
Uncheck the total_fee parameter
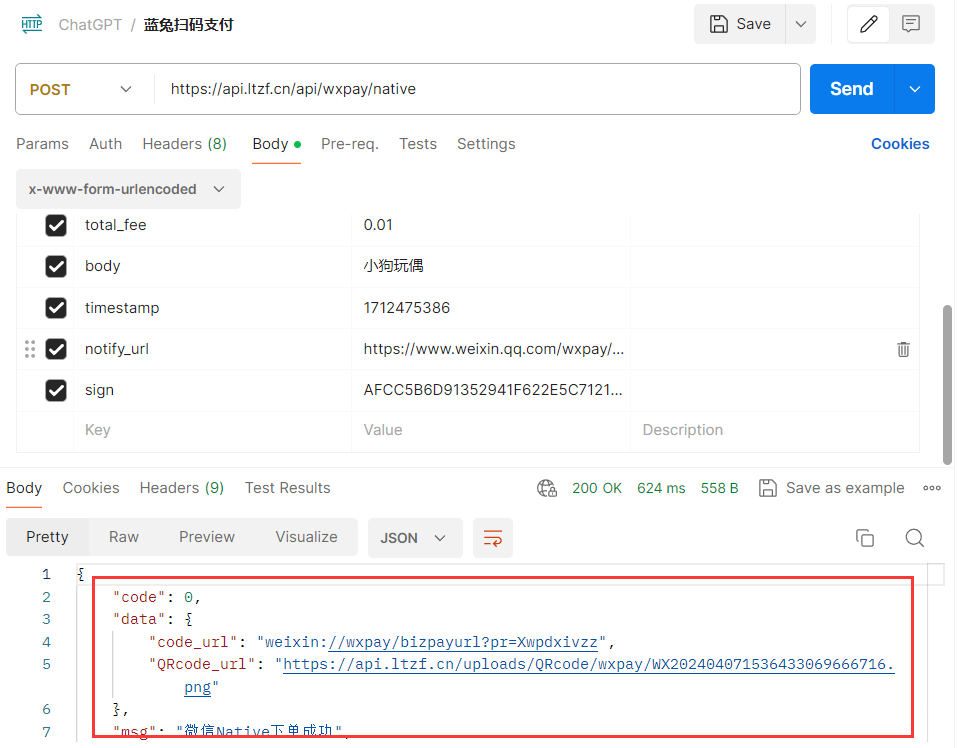click(56, 225)
